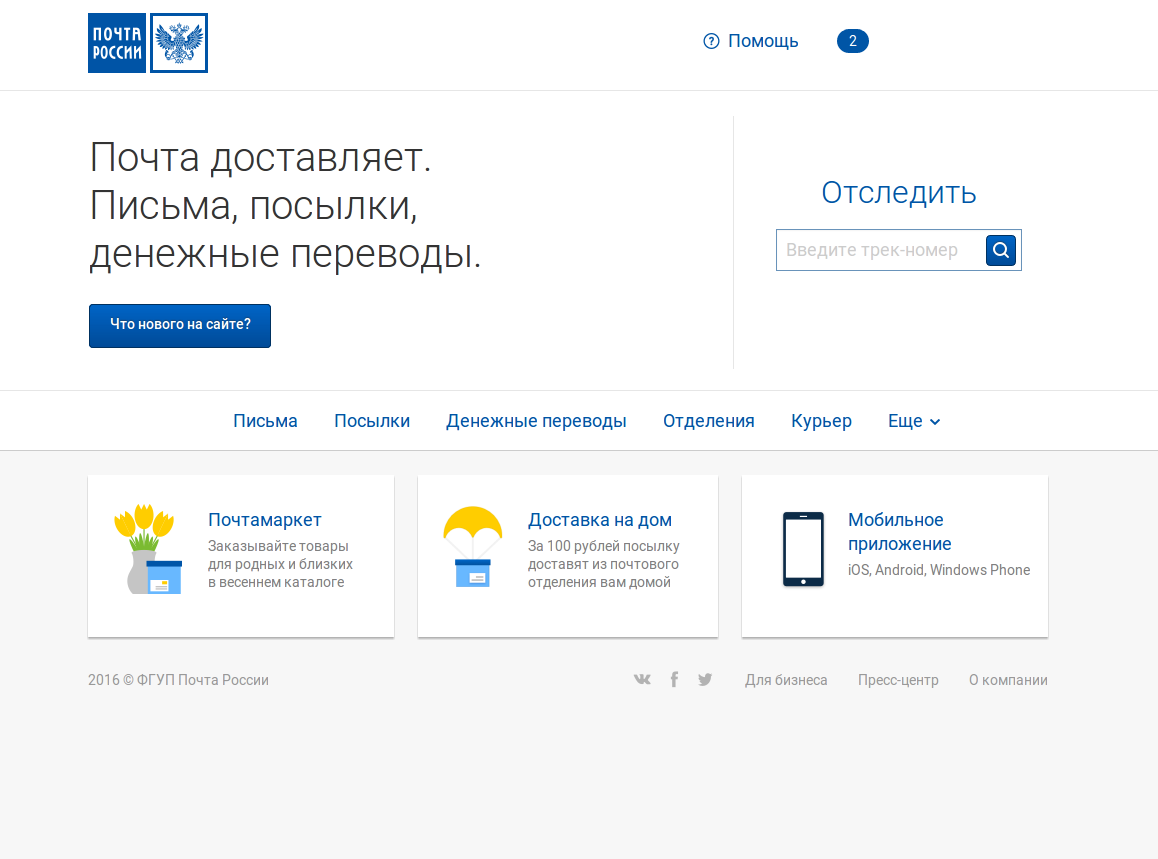This screenshot has height=859, width=1158.
Task: Click the Что нового на сайте? button
Action: point(180,325)
